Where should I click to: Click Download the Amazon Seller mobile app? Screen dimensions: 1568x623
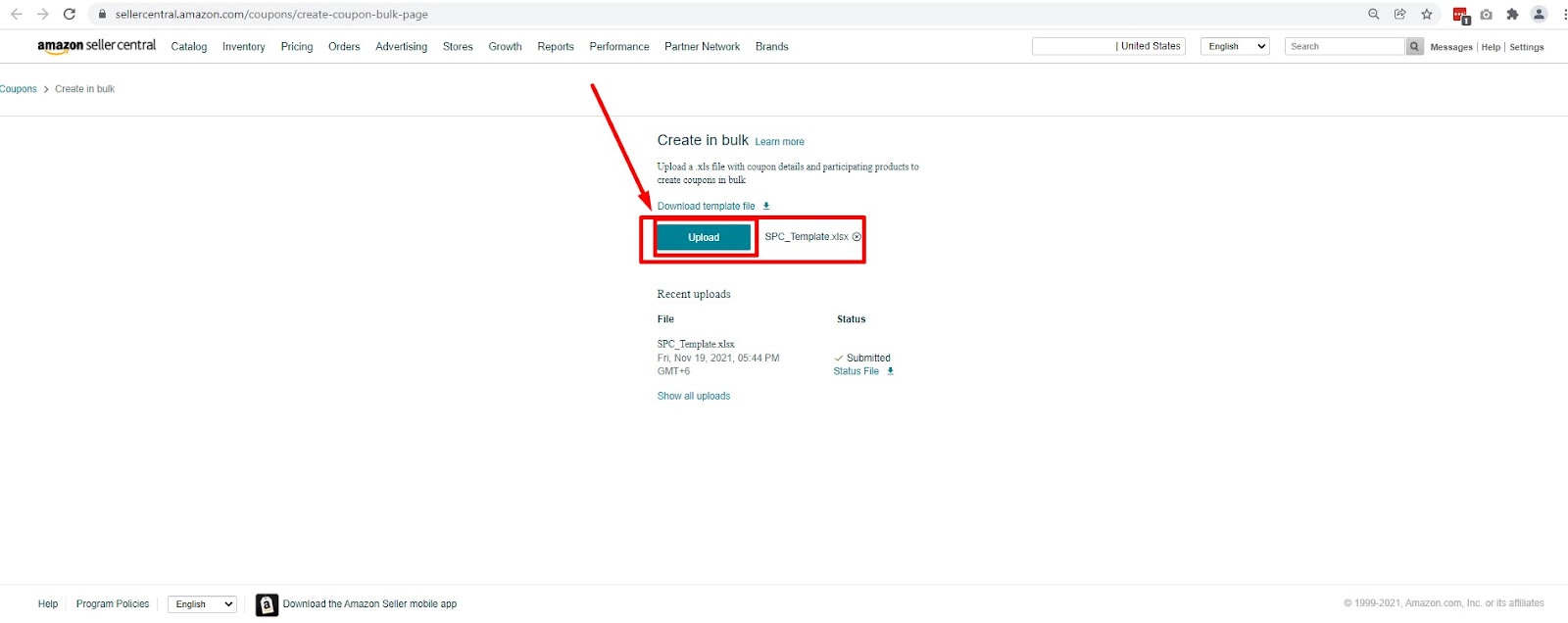(x=369, y=604)
